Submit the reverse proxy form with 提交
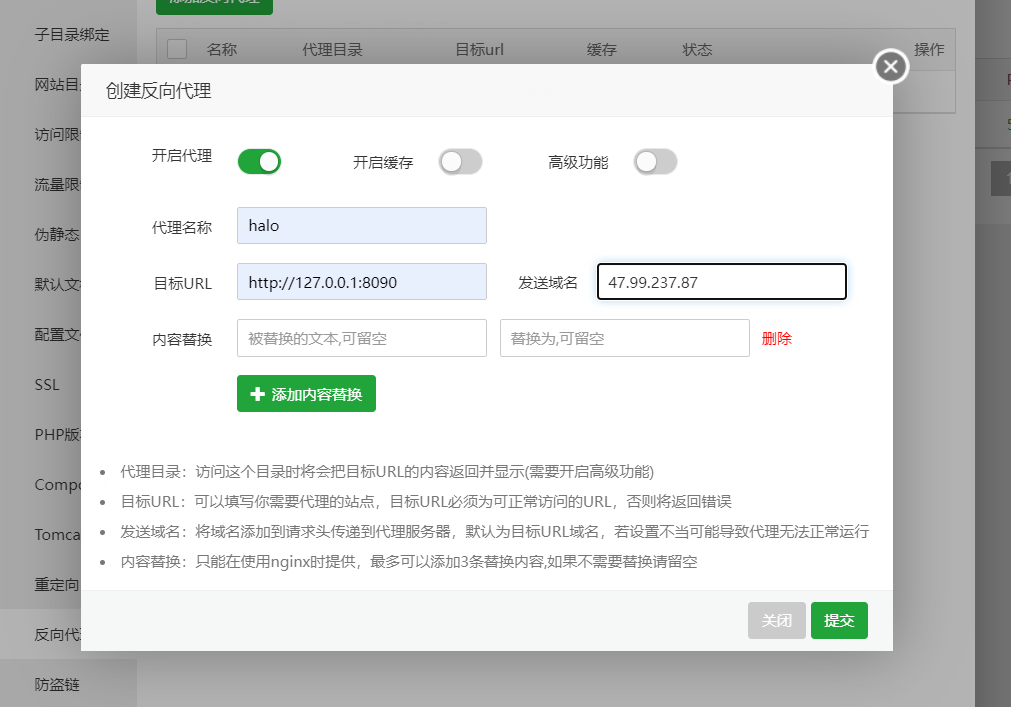 (x=839, y=621)
